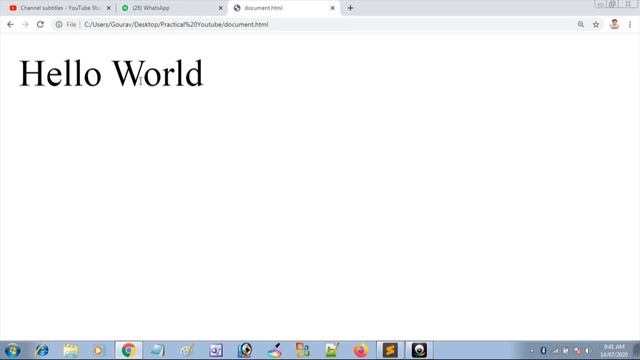Click the browser forward arrow
The image size is (640, 360).
coord(25,24)
